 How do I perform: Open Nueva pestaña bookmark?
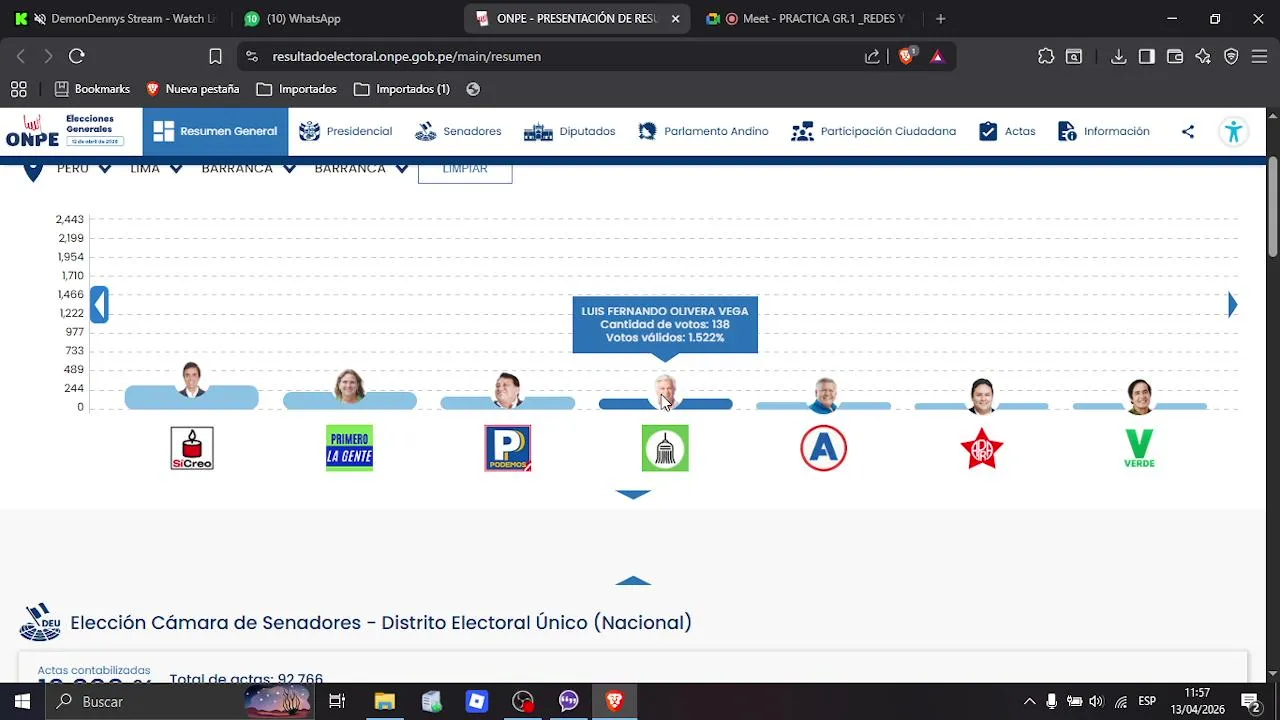(193, 89)
